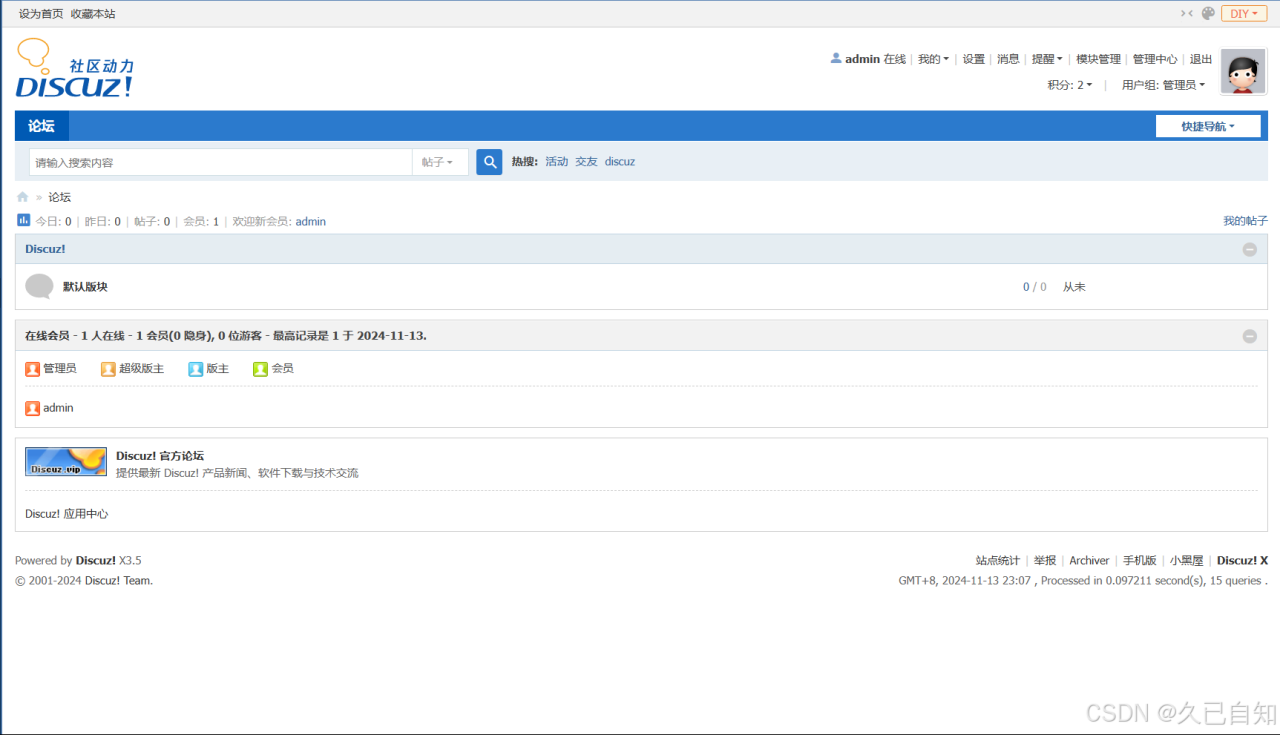Expand the 我的 menu
Image resolution: width=1280 pixels, height=735 pixels.
[x=933, y=59]
